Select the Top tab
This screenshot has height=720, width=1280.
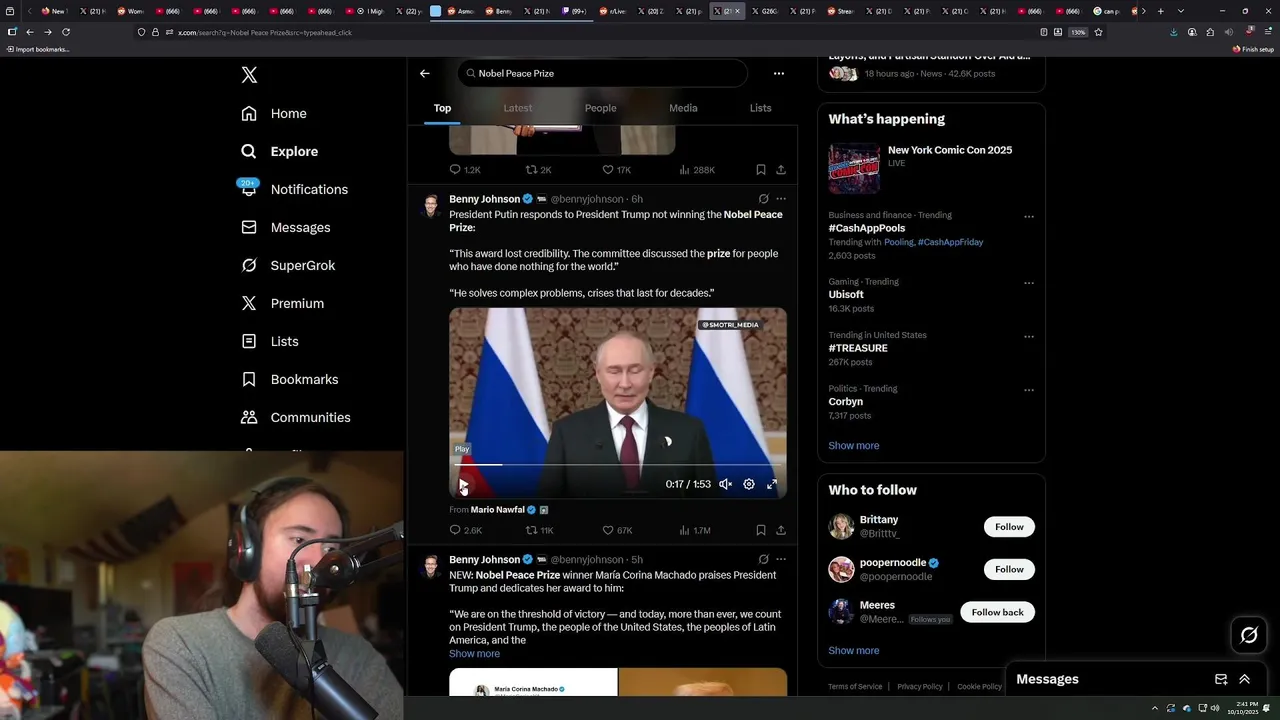click(x=442, y=108)
